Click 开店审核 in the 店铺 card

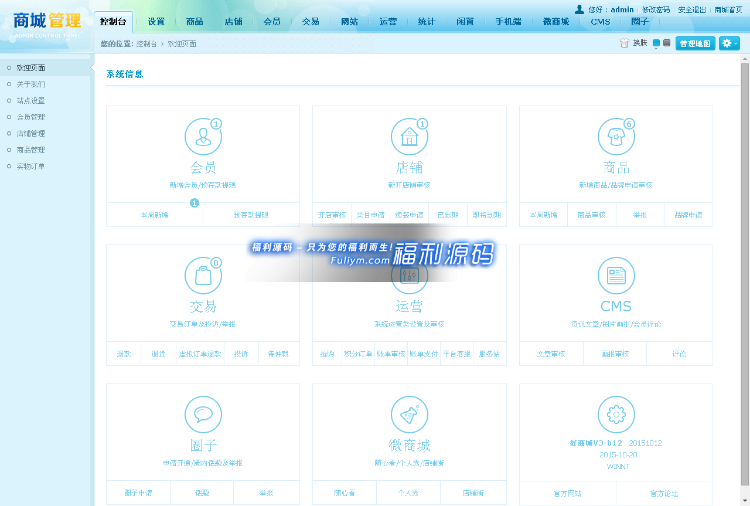pos(332,215)
